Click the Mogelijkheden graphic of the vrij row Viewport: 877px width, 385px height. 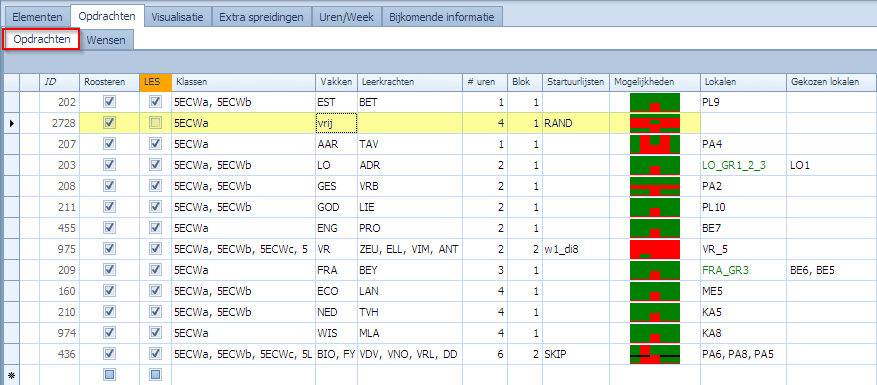[654, 124]
